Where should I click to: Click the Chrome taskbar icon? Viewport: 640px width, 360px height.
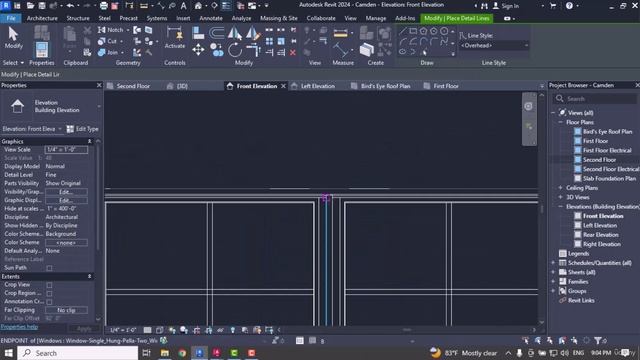point(182,353)
